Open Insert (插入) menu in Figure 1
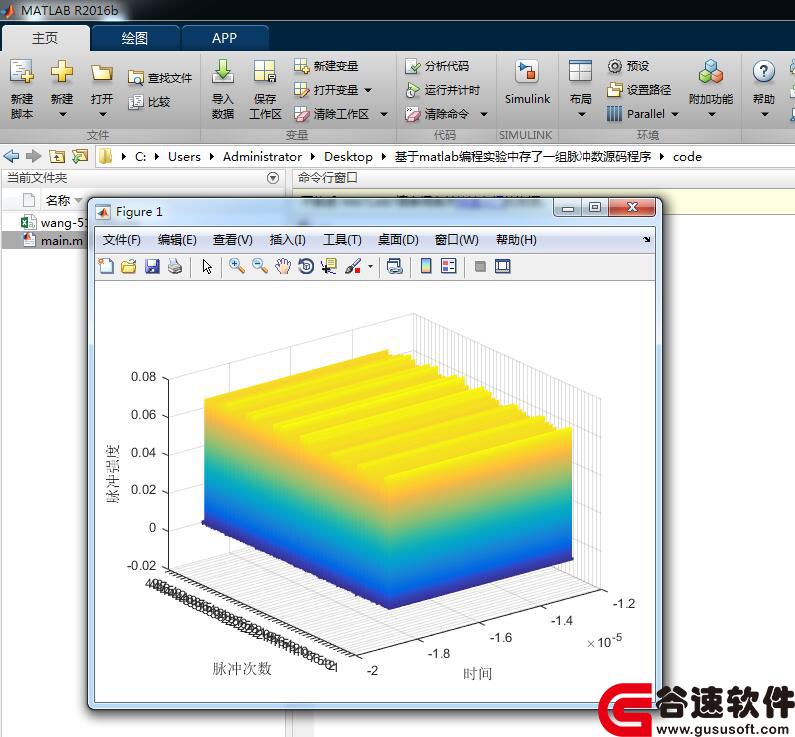This screenshot has width=795, height=737. 287,240
